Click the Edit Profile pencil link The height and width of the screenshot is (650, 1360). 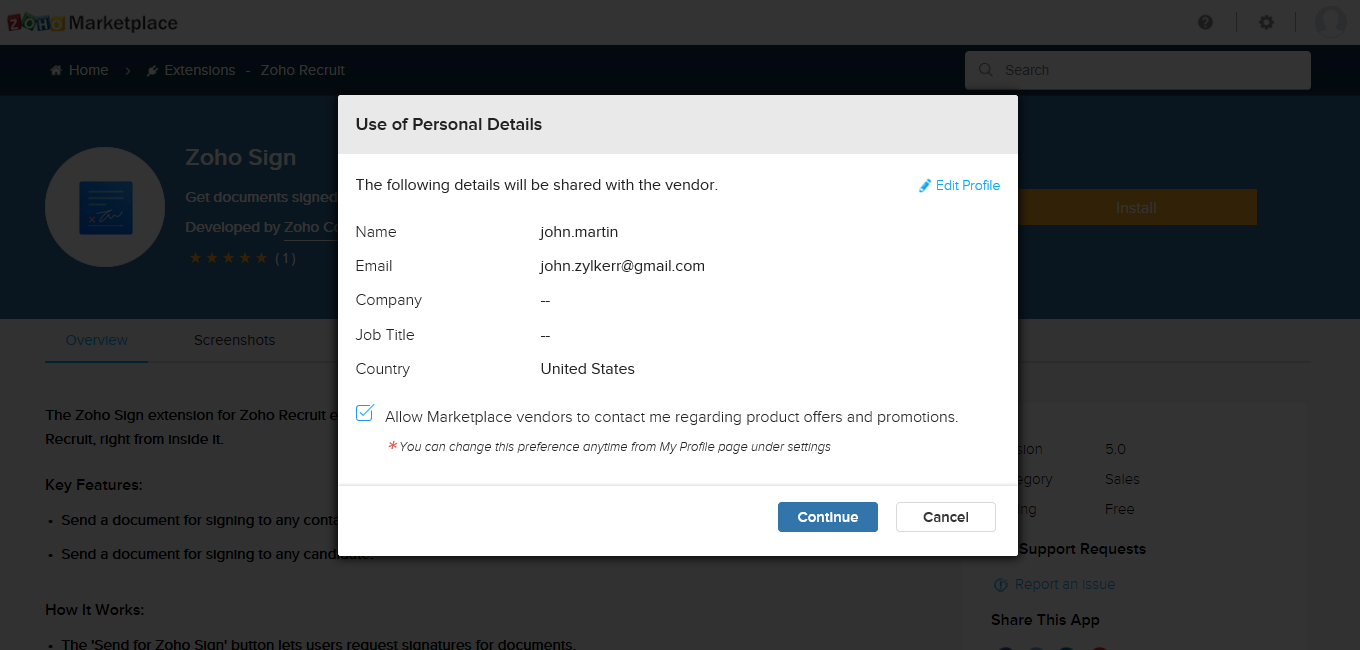pos(959,185)
